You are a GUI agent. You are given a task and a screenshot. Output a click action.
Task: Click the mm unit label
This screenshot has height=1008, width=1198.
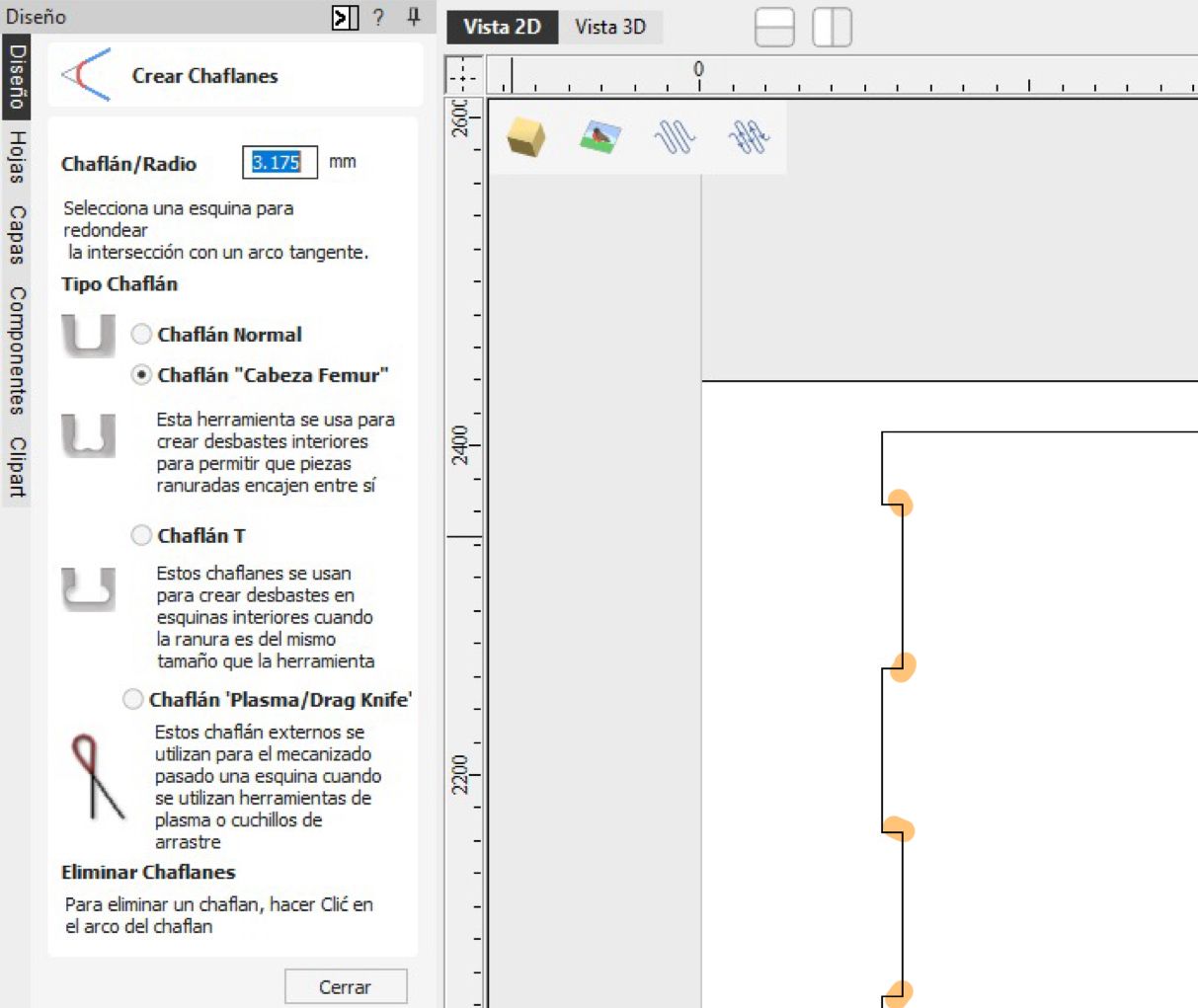coord(343,162)
